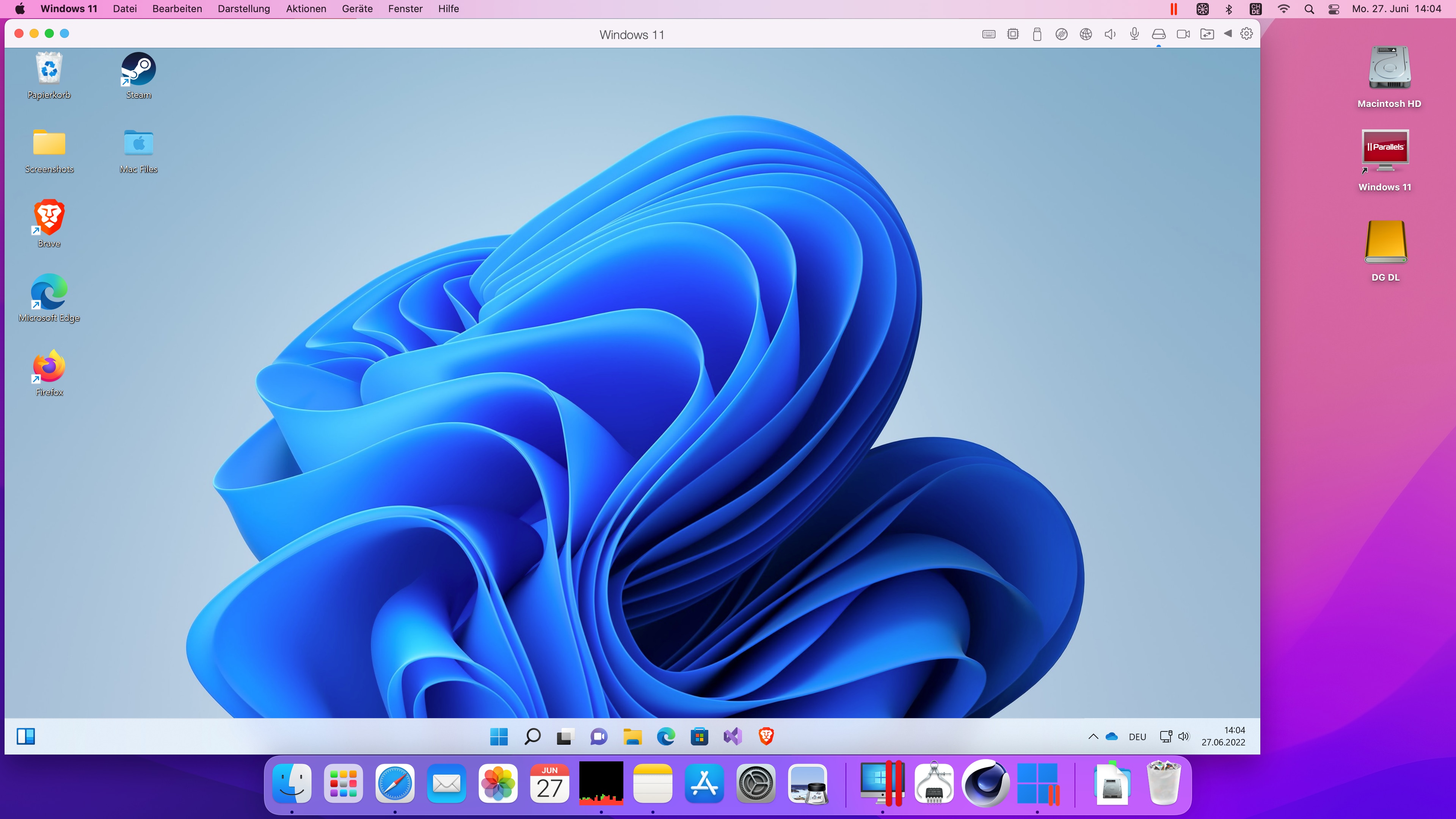Open the DEU input language selector
The width and height of the screenshot is (1456, 819).
[x=1137, y=737]
